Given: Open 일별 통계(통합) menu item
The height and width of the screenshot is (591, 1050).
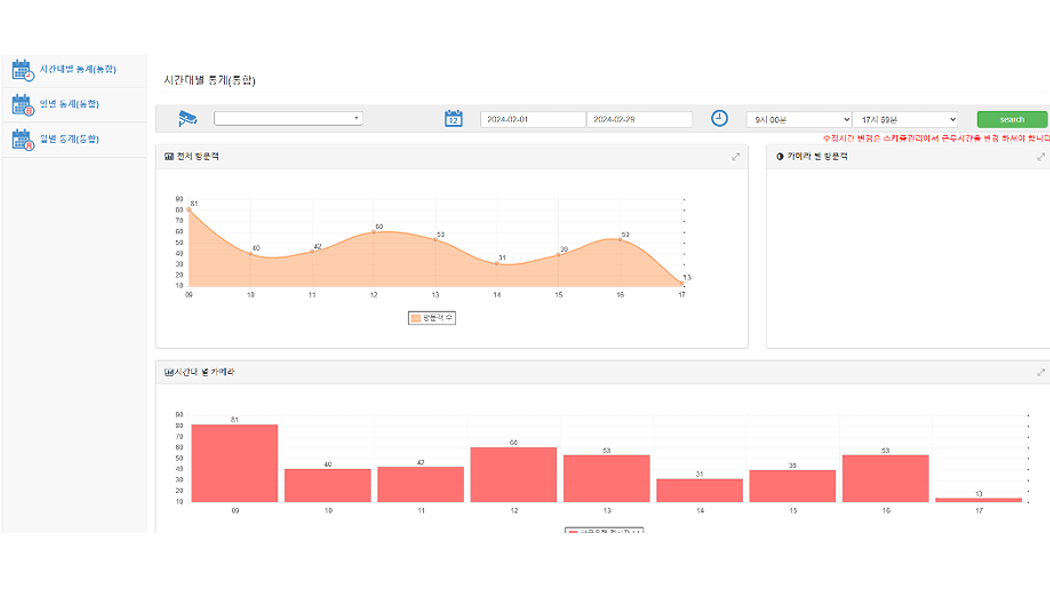Looking at the screenshot, I should (x=69, y=104).
